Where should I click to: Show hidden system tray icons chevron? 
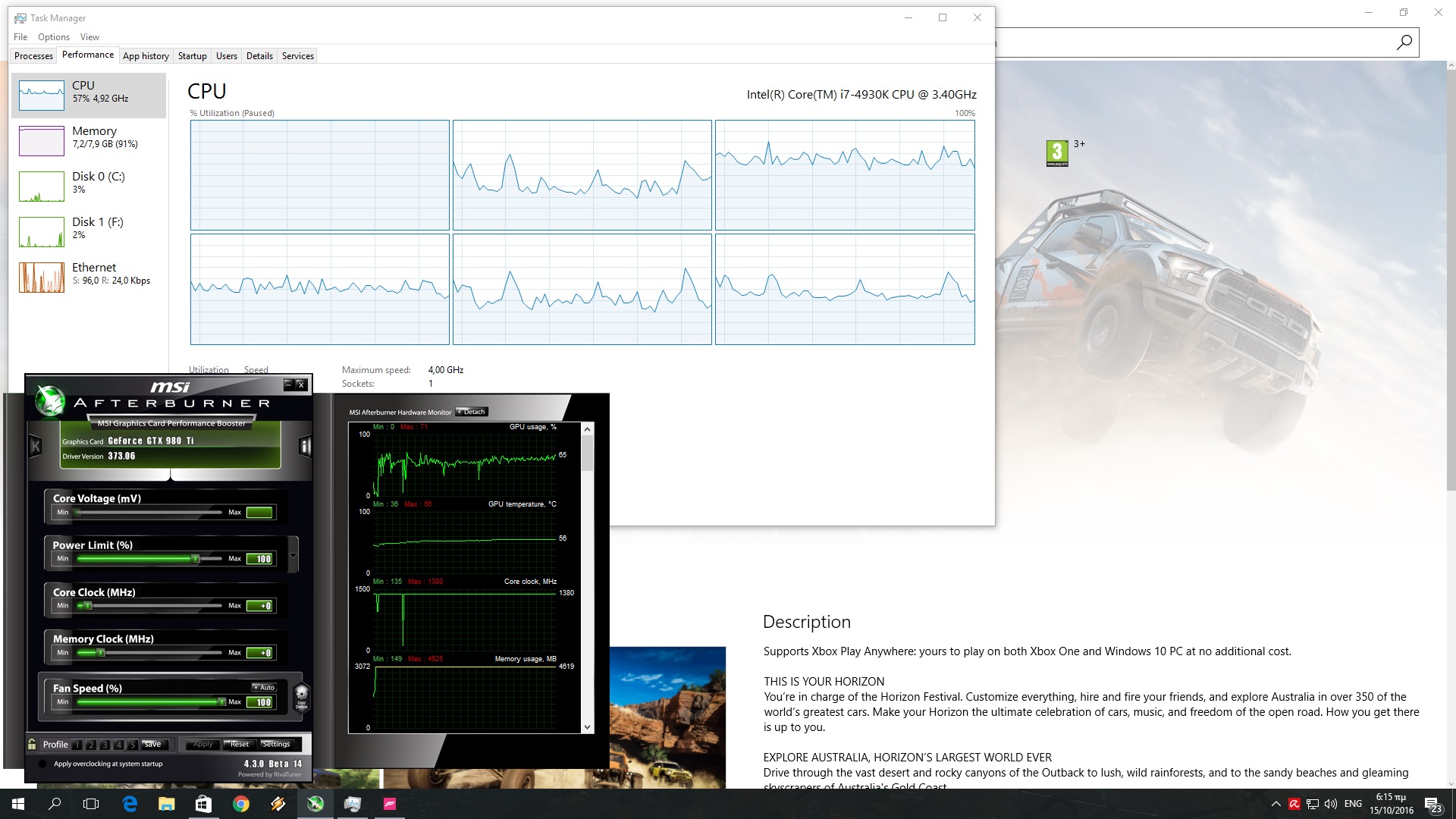pos(1276,804)
